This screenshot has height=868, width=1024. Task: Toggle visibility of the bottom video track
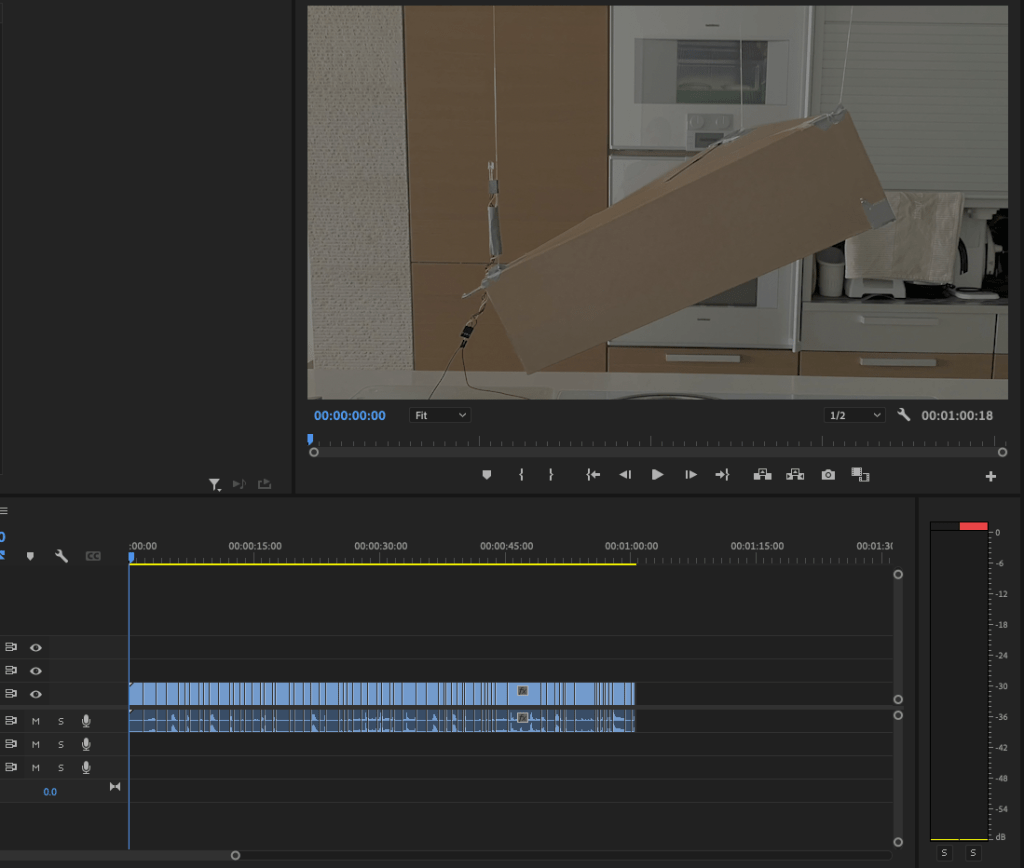click(x=36, y=694)
